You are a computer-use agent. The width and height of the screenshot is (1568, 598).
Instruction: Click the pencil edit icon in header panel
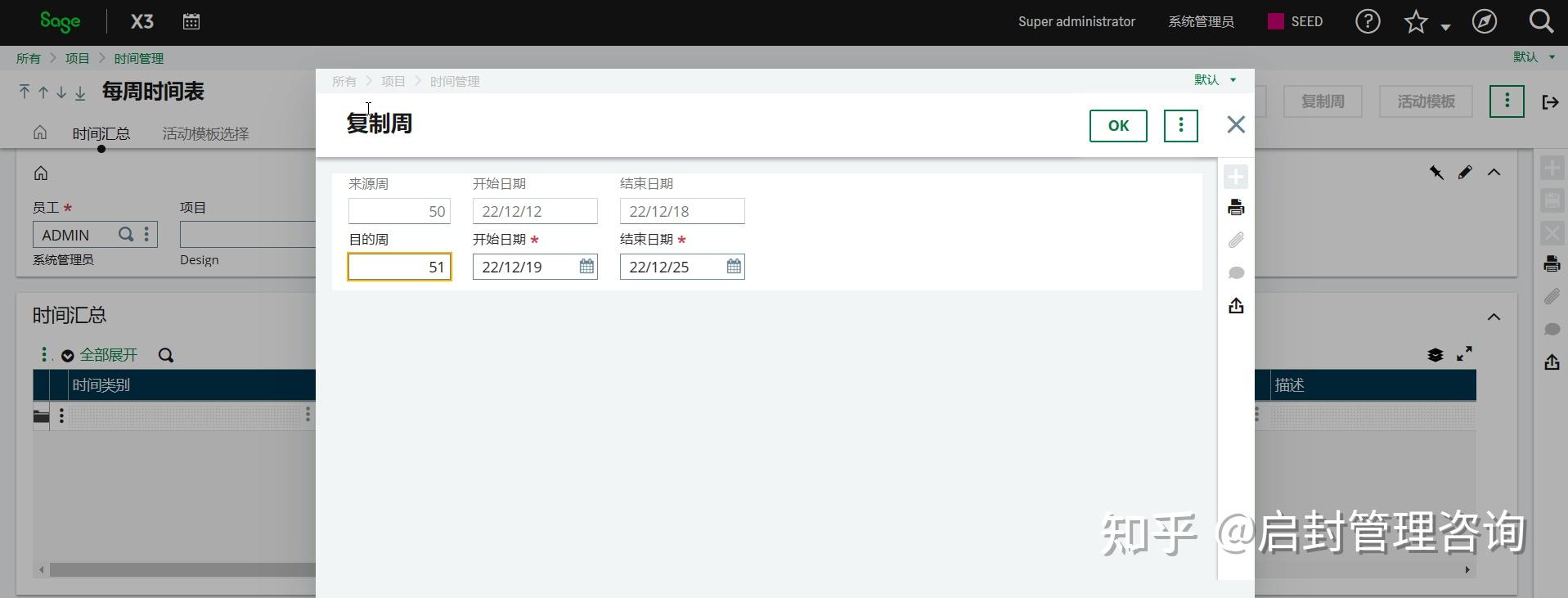pos(1465,173)
